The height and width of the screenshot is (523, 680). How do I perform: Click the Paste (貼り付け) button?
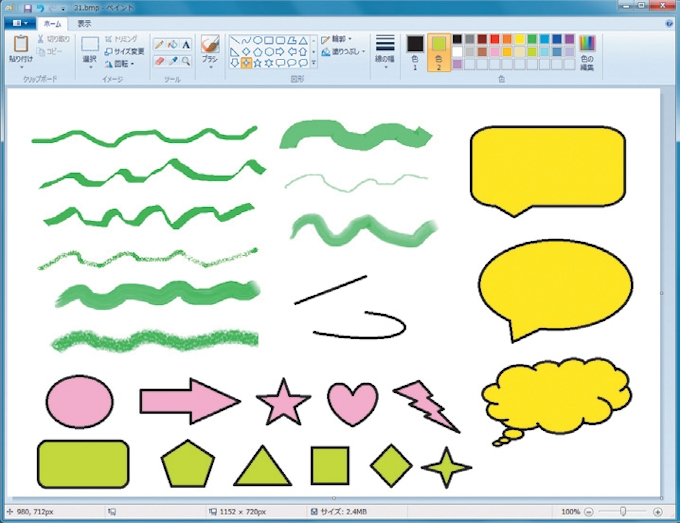tap(20, 50)
